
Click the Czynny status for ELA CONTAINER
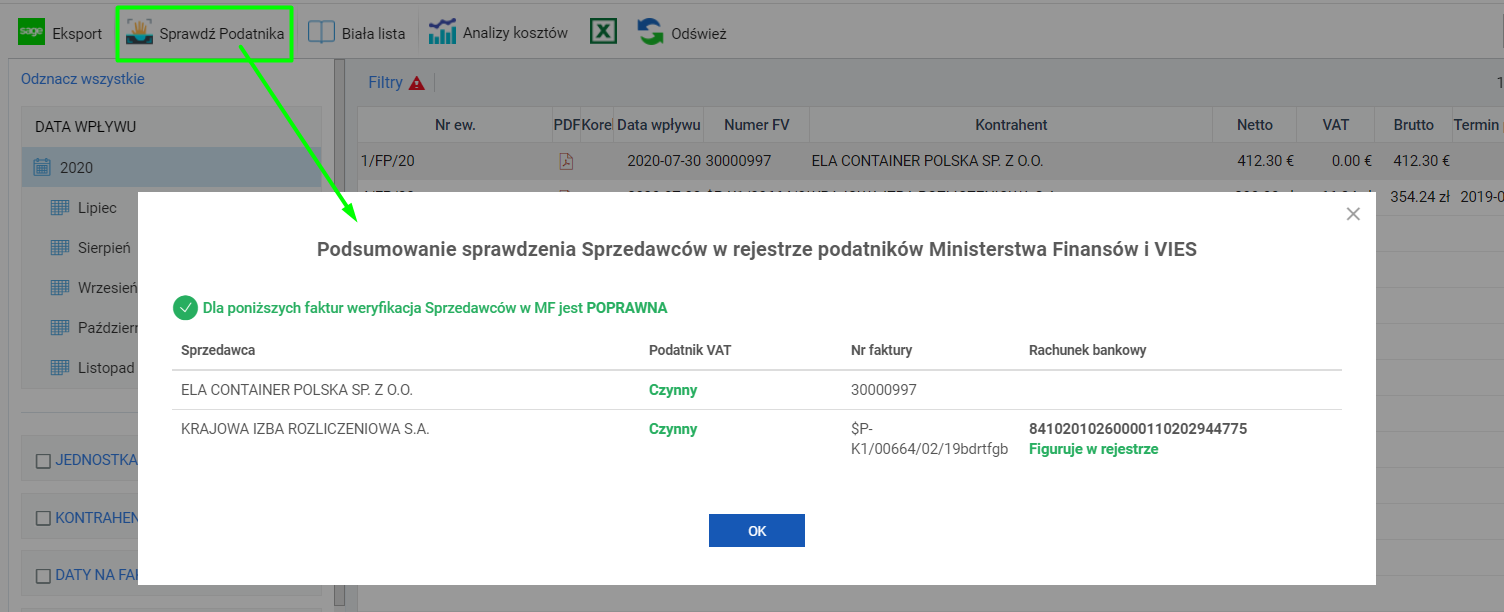pyautogui.click(x=673, y=390)
